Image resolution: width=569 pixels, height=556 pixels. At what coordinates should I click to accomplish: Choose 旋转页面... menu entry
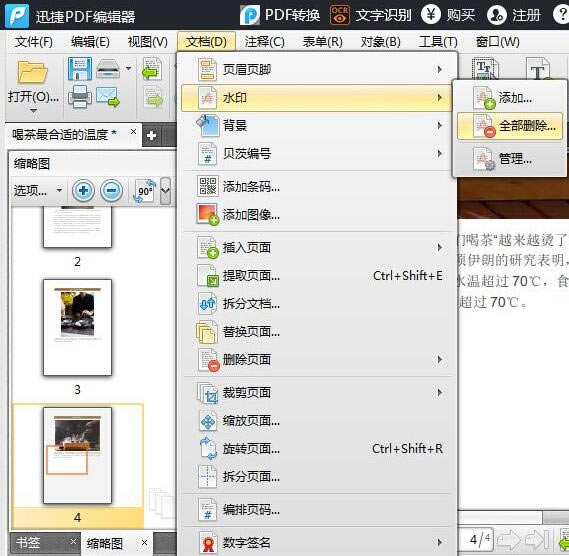coord(317,449)
